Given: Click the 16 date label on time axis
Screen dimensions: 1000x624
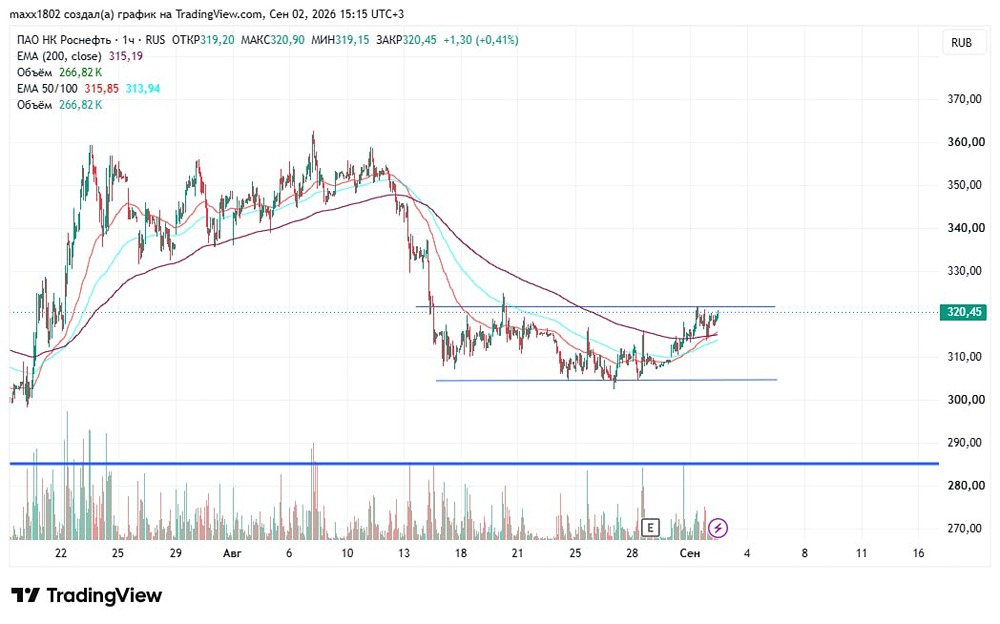Looking at the screenshot, I should (x=918, y=553).
